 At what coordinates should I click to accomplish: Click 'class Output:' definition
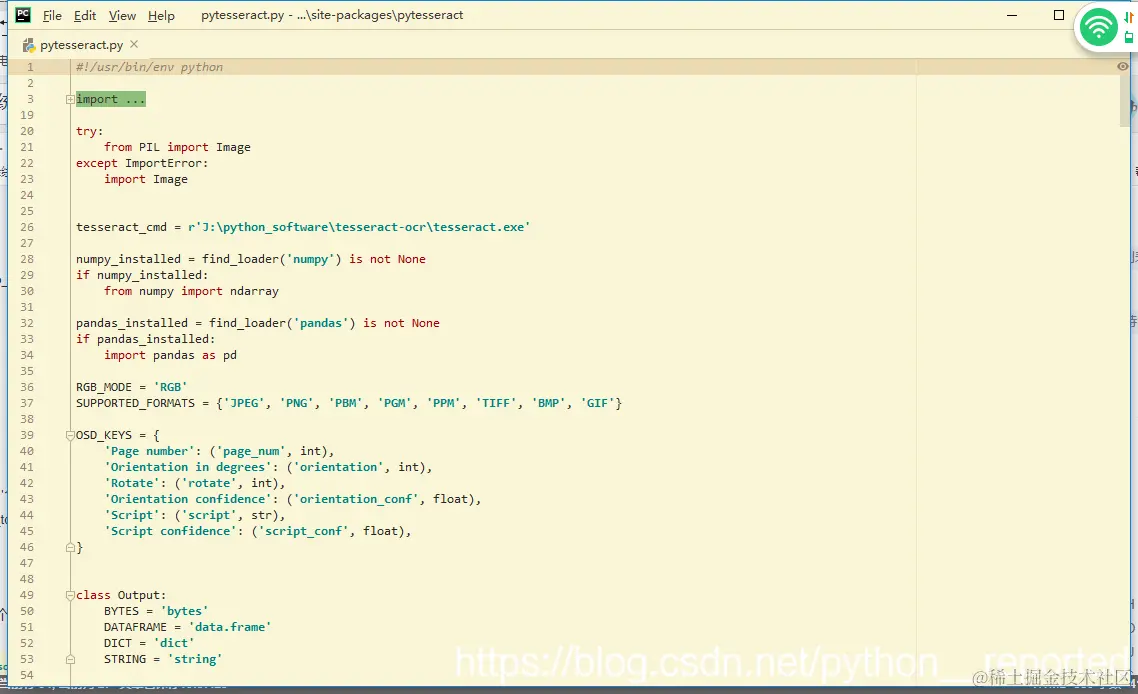[121, 595]
